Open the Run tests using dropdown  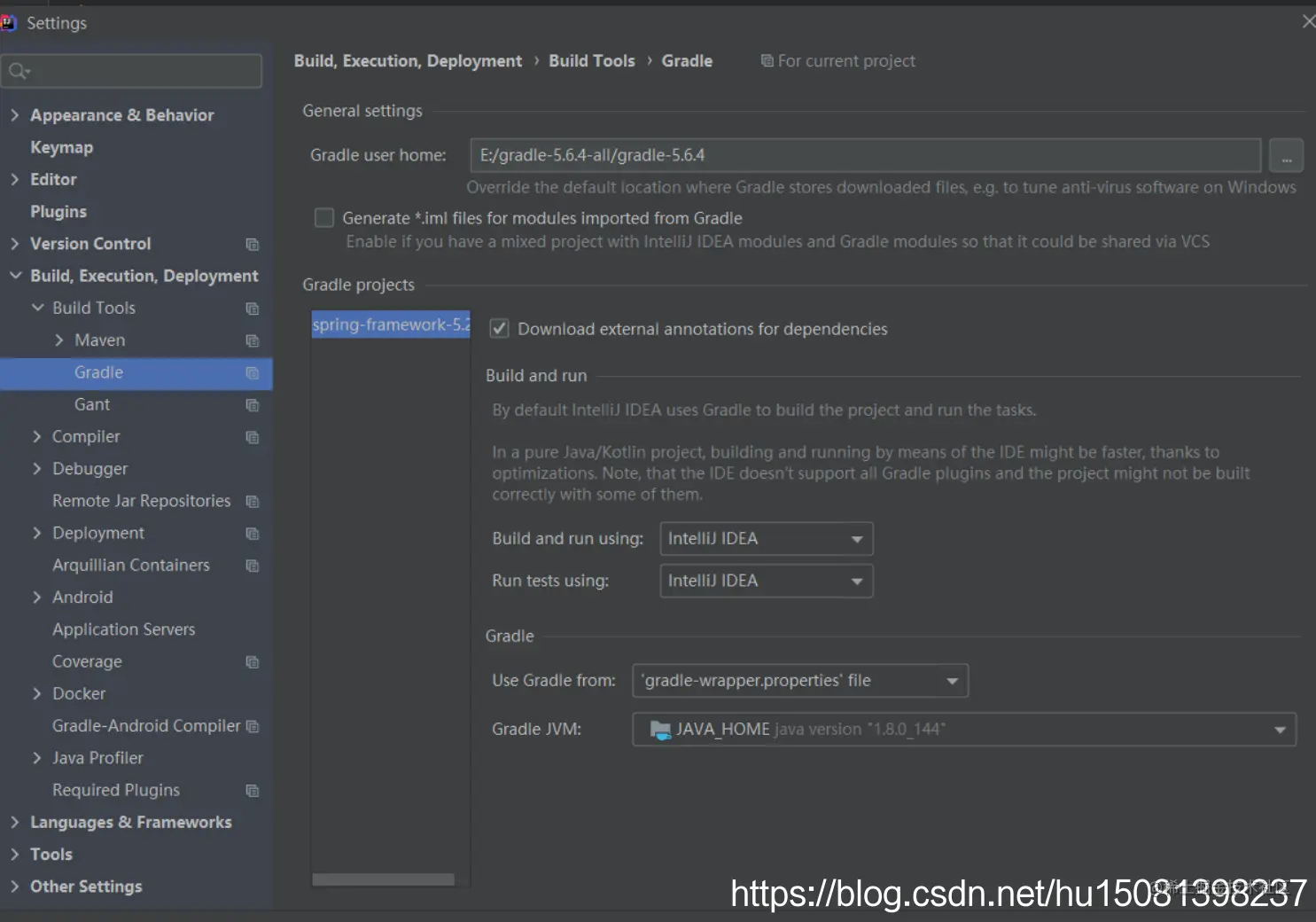(767, 582)
